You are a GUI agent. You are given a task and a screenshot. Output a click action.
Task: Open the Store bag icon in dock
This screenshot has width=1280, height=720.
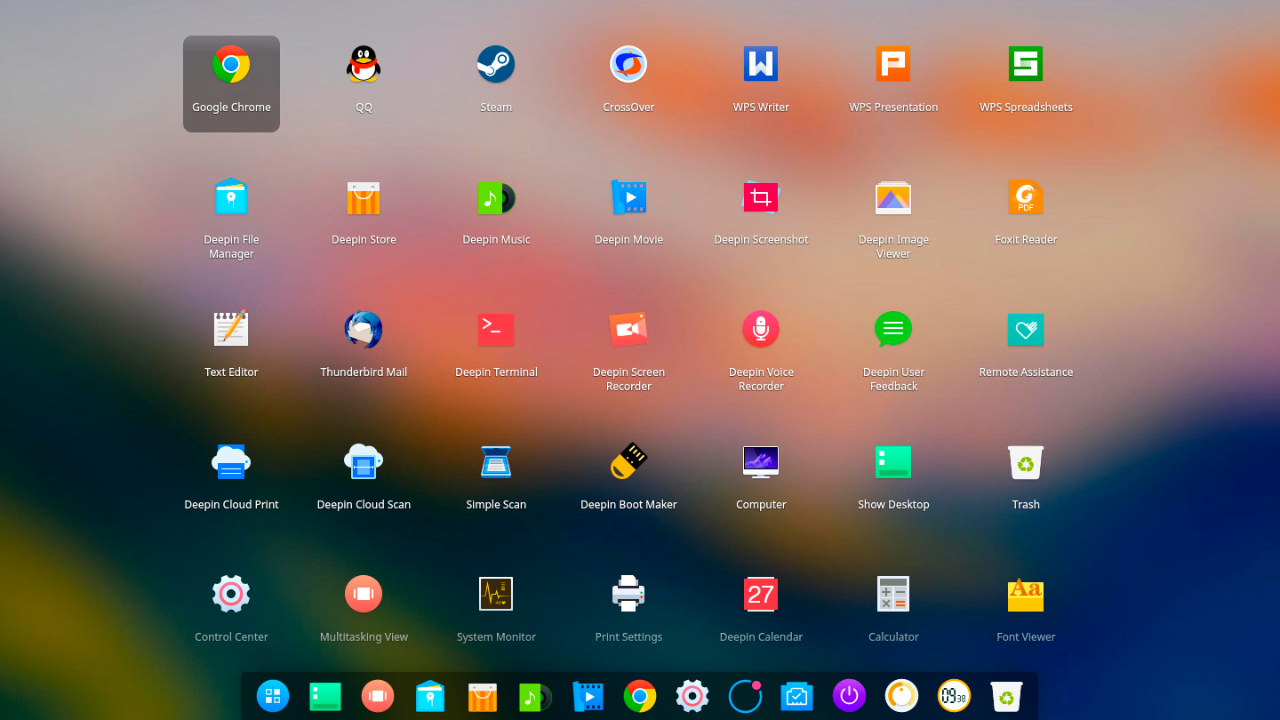(x=482, y=696)
